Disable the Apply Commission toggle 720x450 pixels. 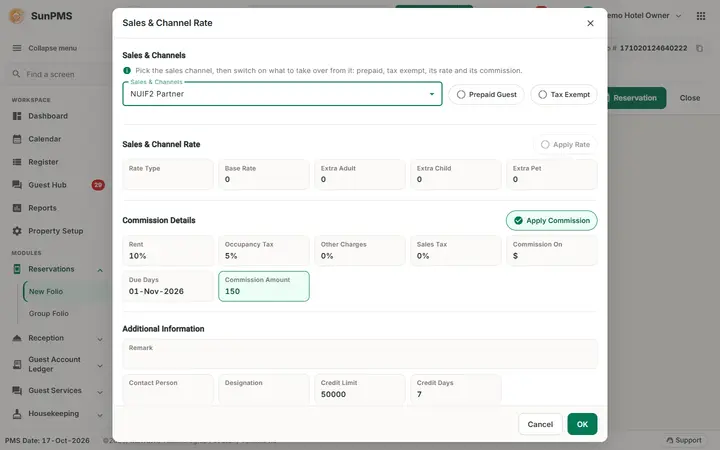click(x=551, y=220)
